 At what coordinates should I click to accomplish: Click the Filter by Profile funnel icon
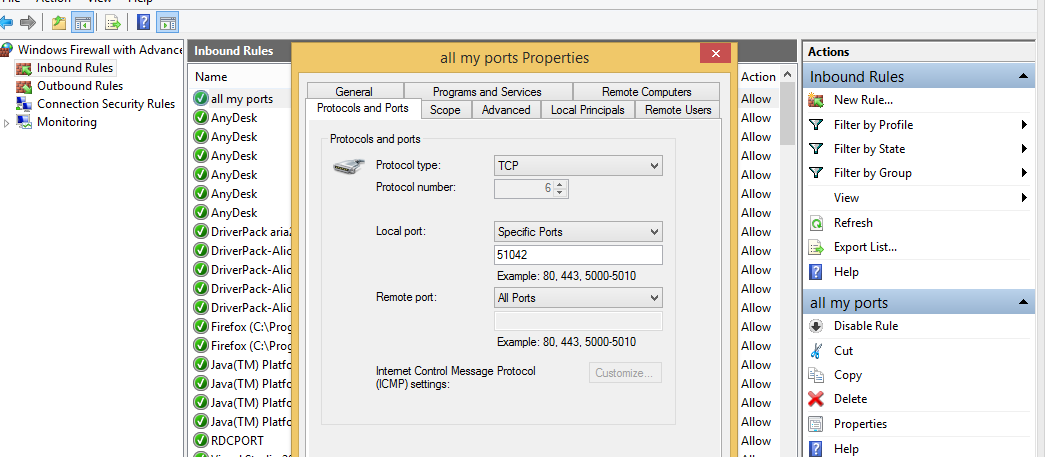[816, 125]
